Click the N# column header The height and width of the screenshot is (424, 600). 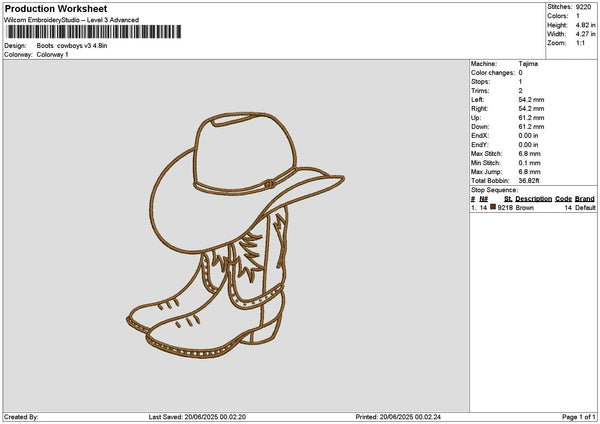[484, 198]
